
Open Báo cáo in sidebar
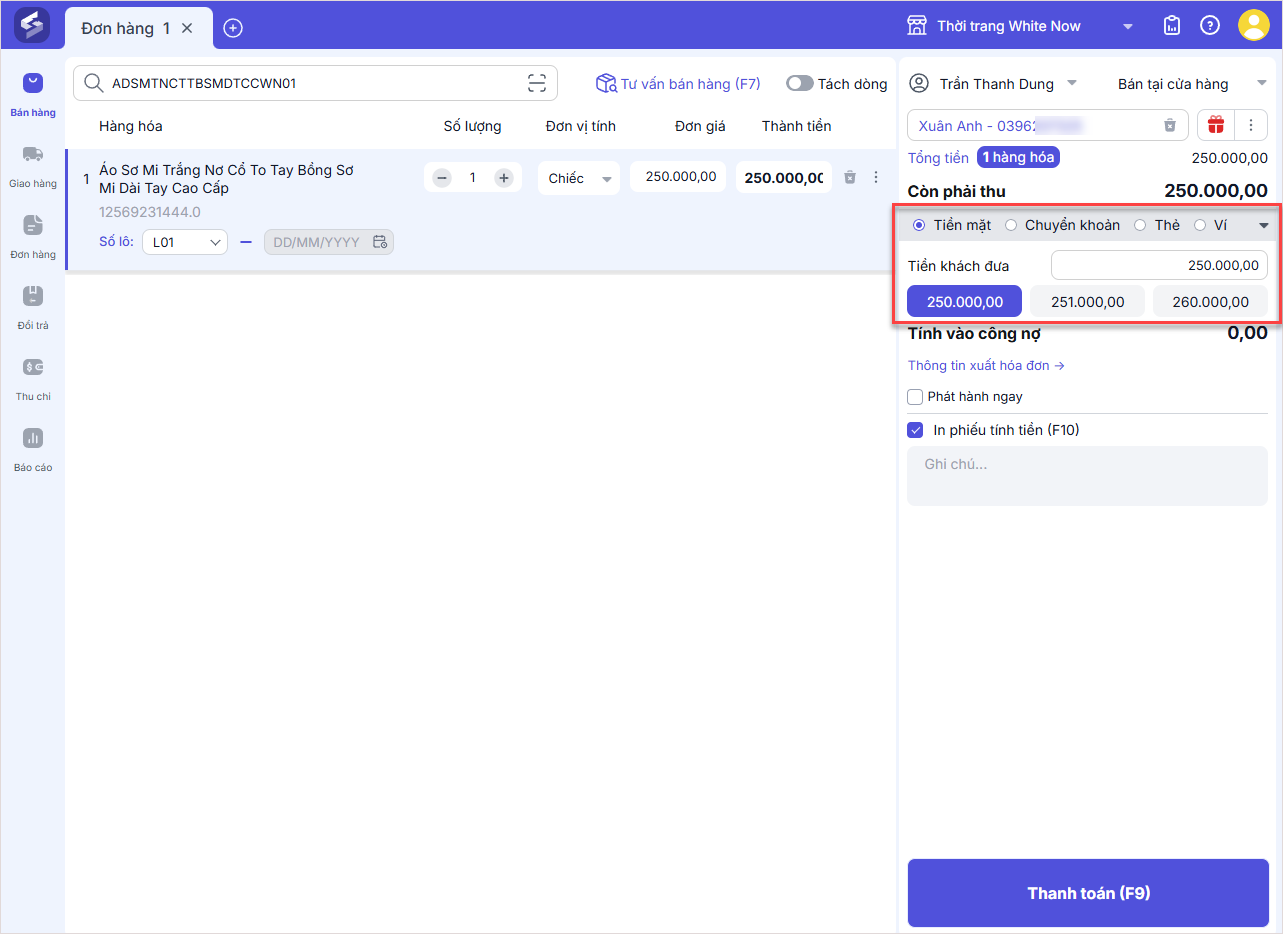click(33, 450)
